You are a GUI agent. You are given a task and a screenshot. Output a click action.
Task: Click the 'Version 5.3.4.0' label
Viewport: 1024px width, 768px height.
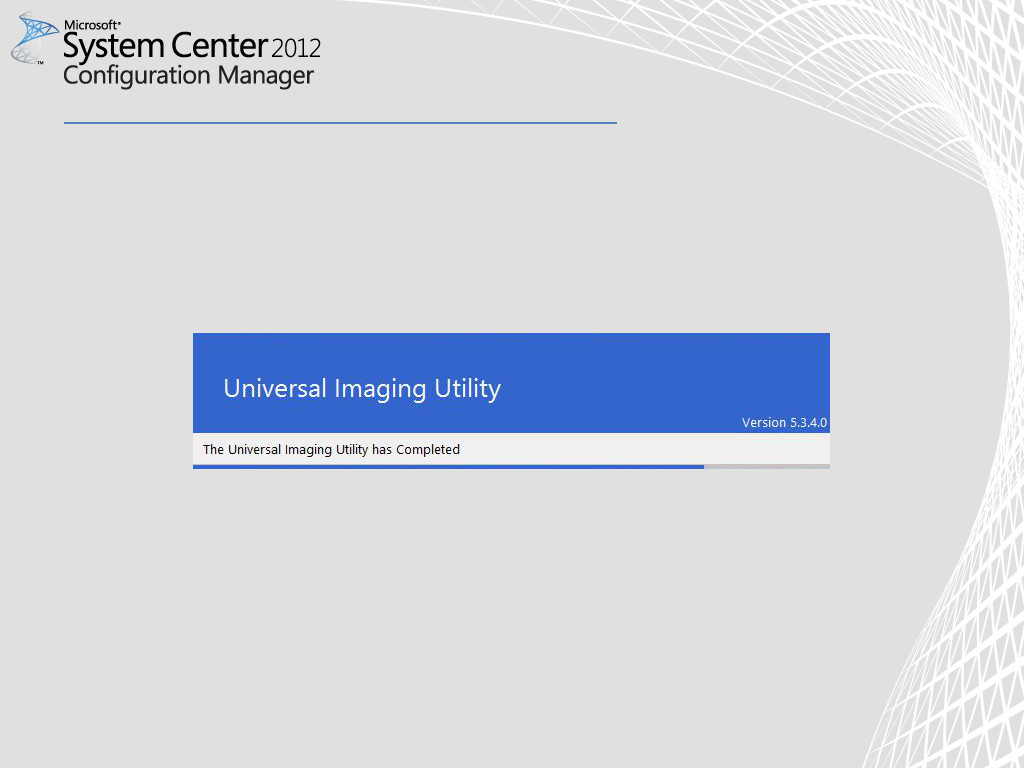click(x=784, y=423)
